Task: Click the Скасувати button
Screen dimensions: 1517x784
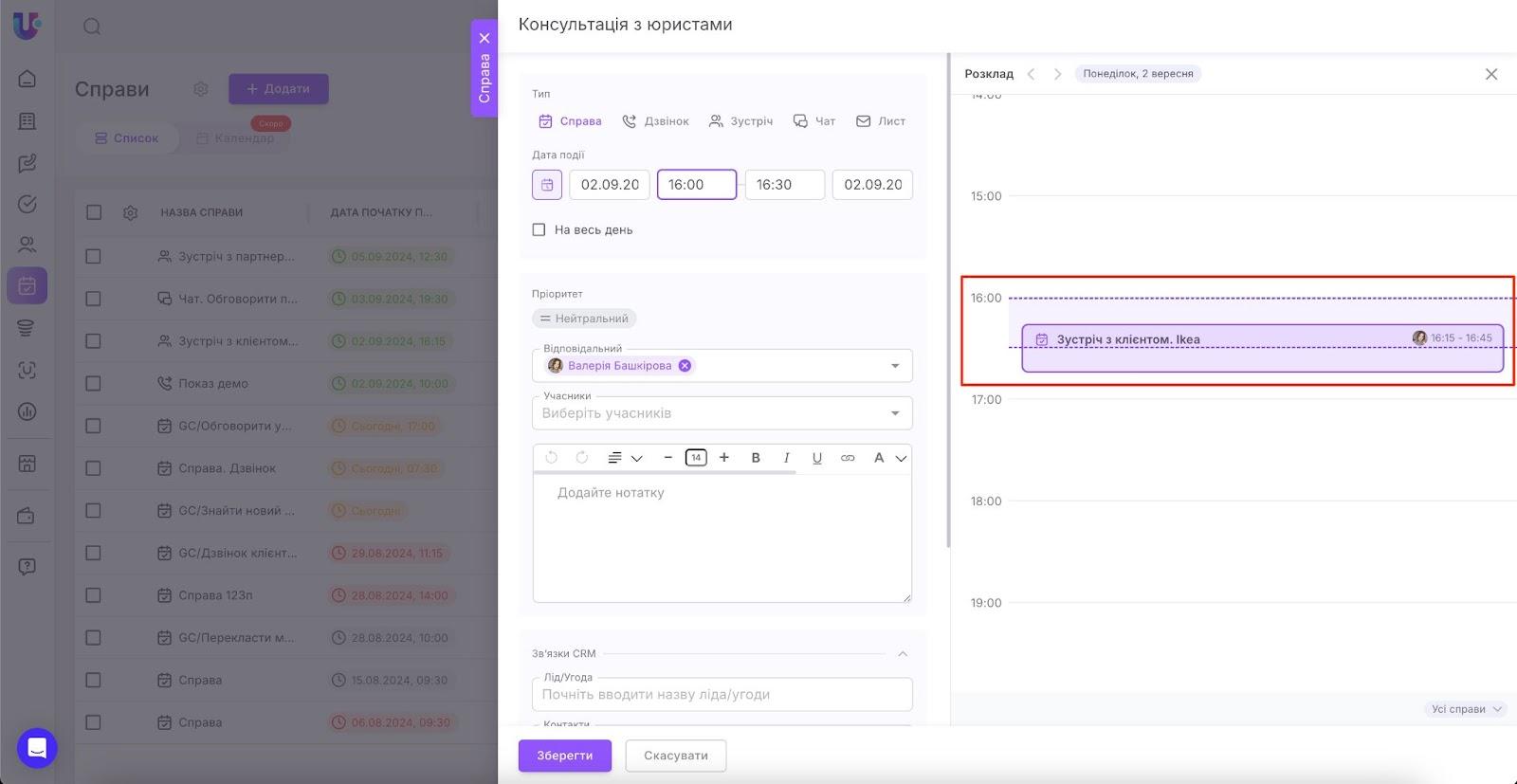Action: [676, 756]
